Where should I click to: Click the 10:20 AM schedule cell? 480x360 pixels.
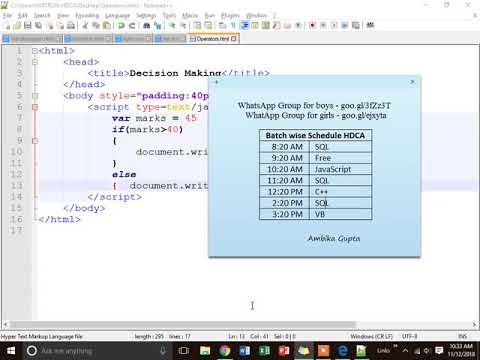[285, 169]
